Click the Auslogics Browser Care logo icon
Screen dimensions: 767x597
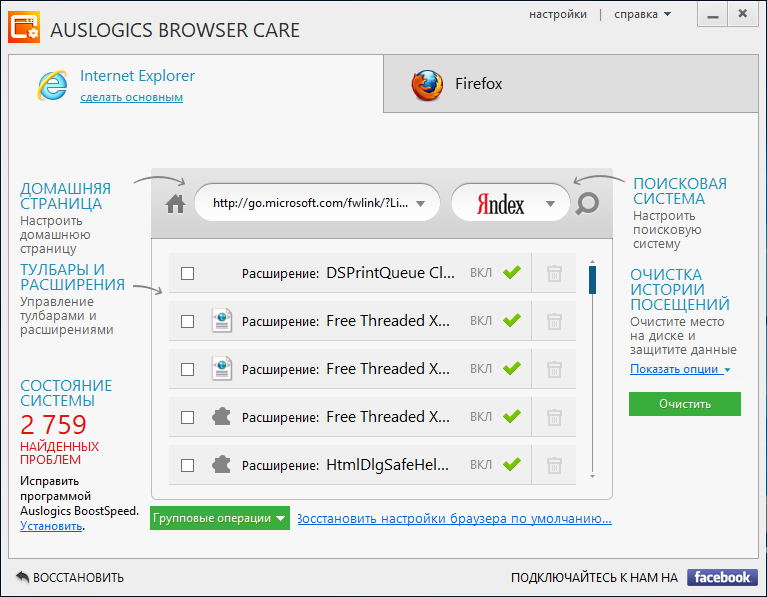tap(24, 27)
